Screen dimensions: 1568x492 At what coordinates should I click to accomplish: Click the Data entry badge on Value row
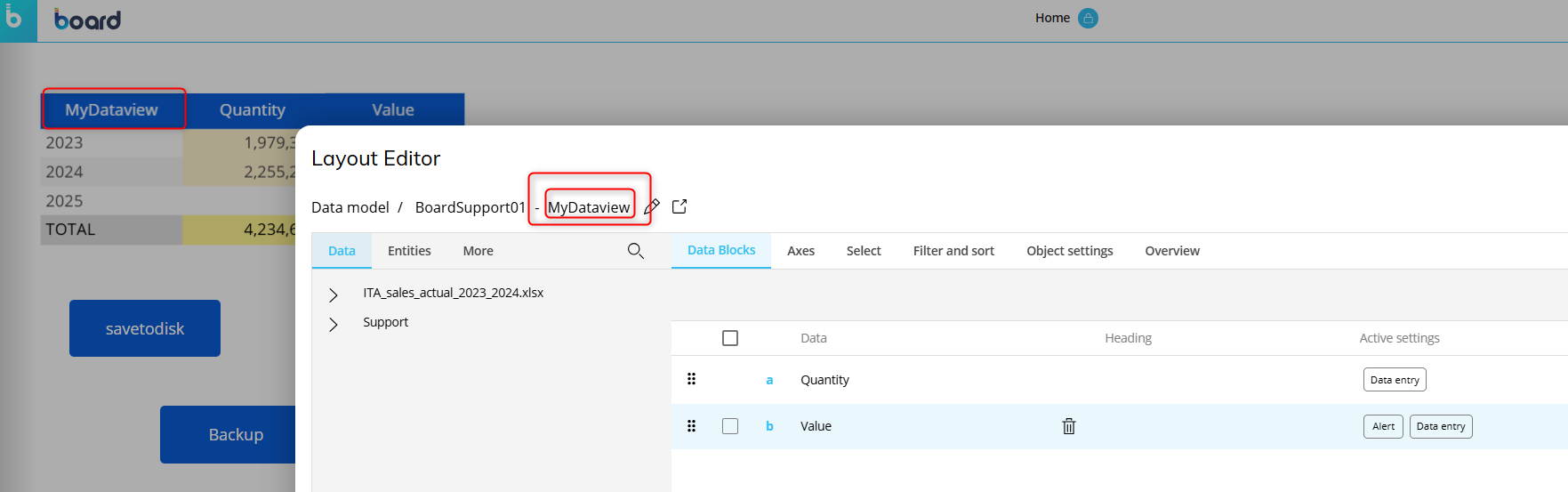coord(1441,426)
